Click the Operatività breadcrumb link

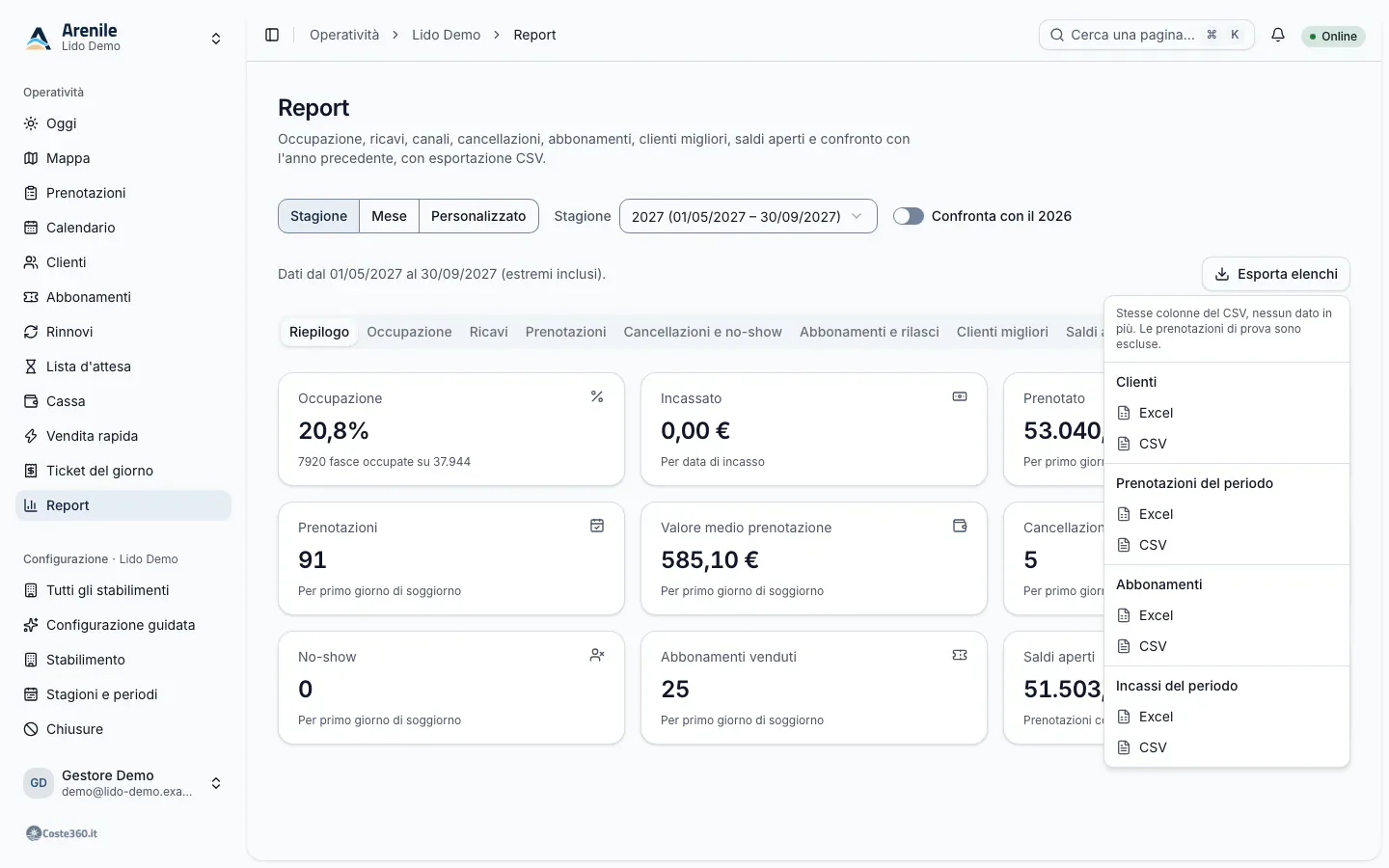(x=344, y=35)
